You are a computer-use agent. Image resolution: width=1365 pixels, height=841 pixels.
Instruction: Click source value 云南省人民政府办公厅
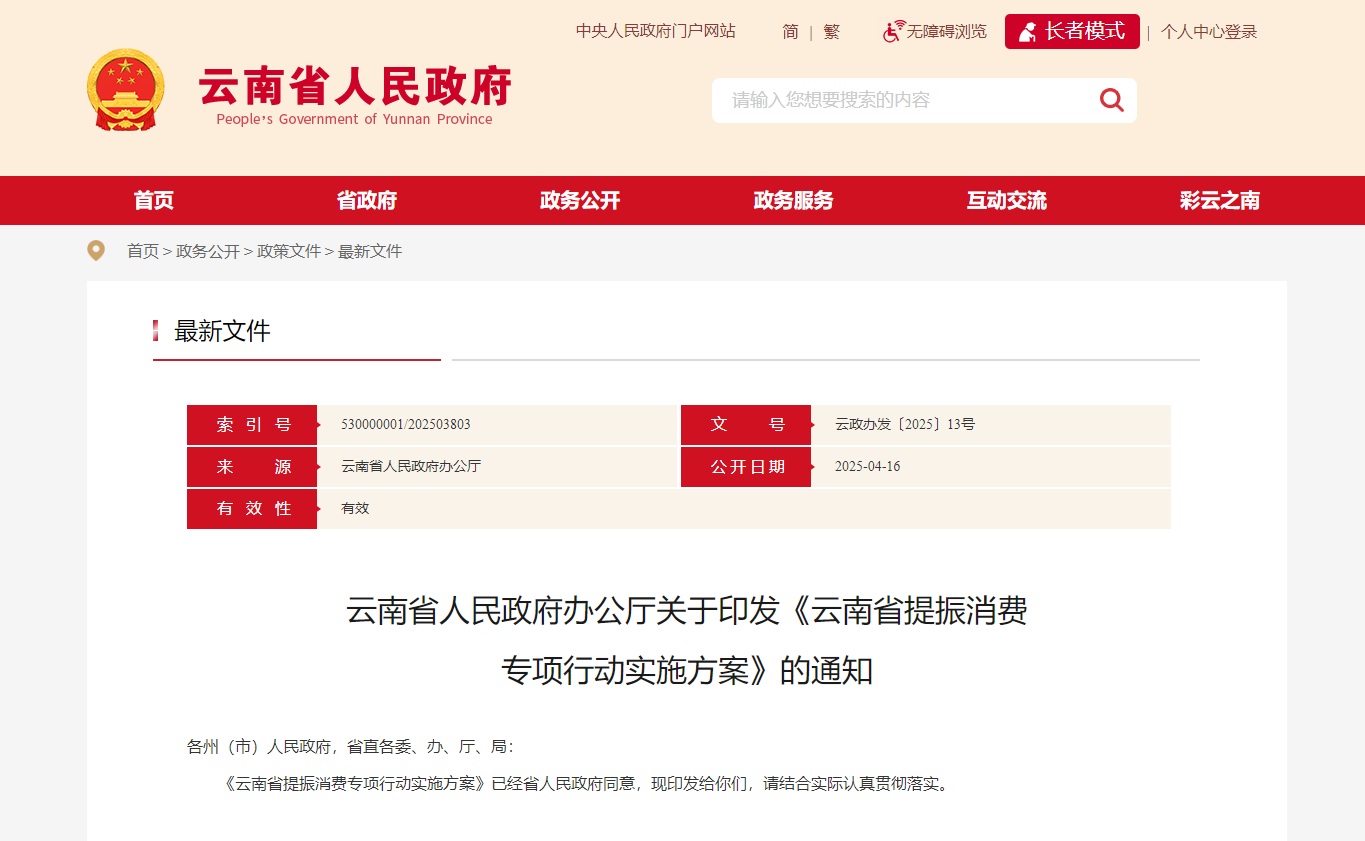point(411,466)
